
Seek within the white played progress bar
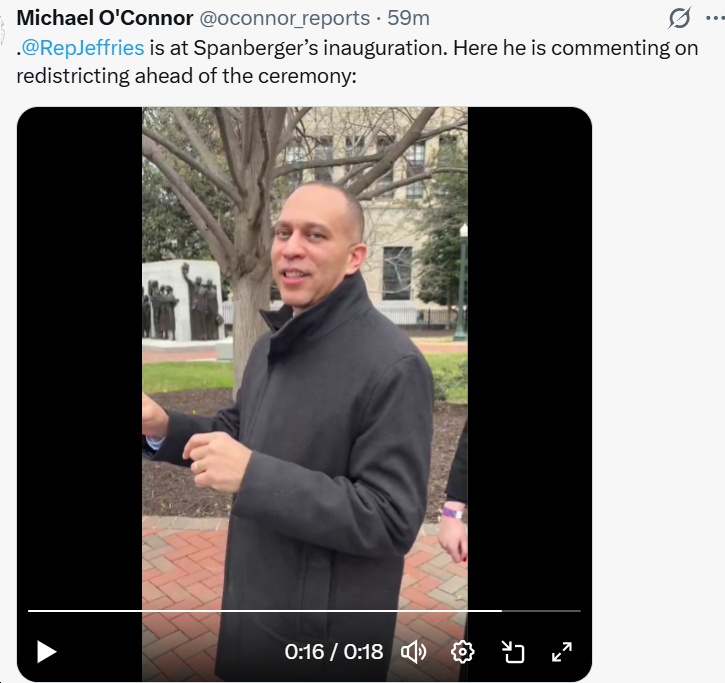click(x=264, y=611)
